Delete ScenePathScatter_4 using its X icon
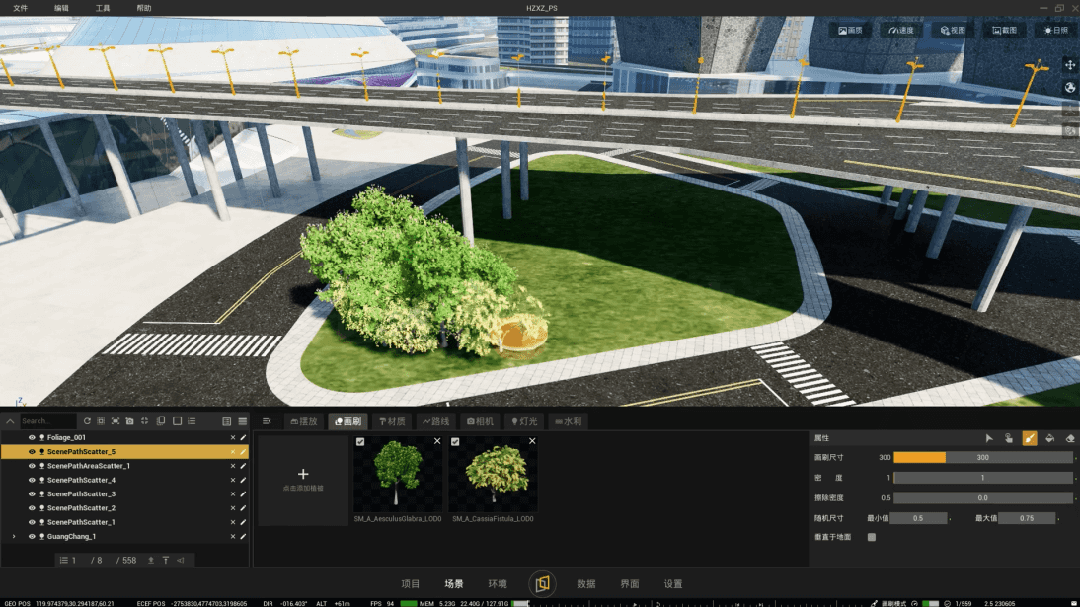The image size is (1080, 607). point(233,480)
